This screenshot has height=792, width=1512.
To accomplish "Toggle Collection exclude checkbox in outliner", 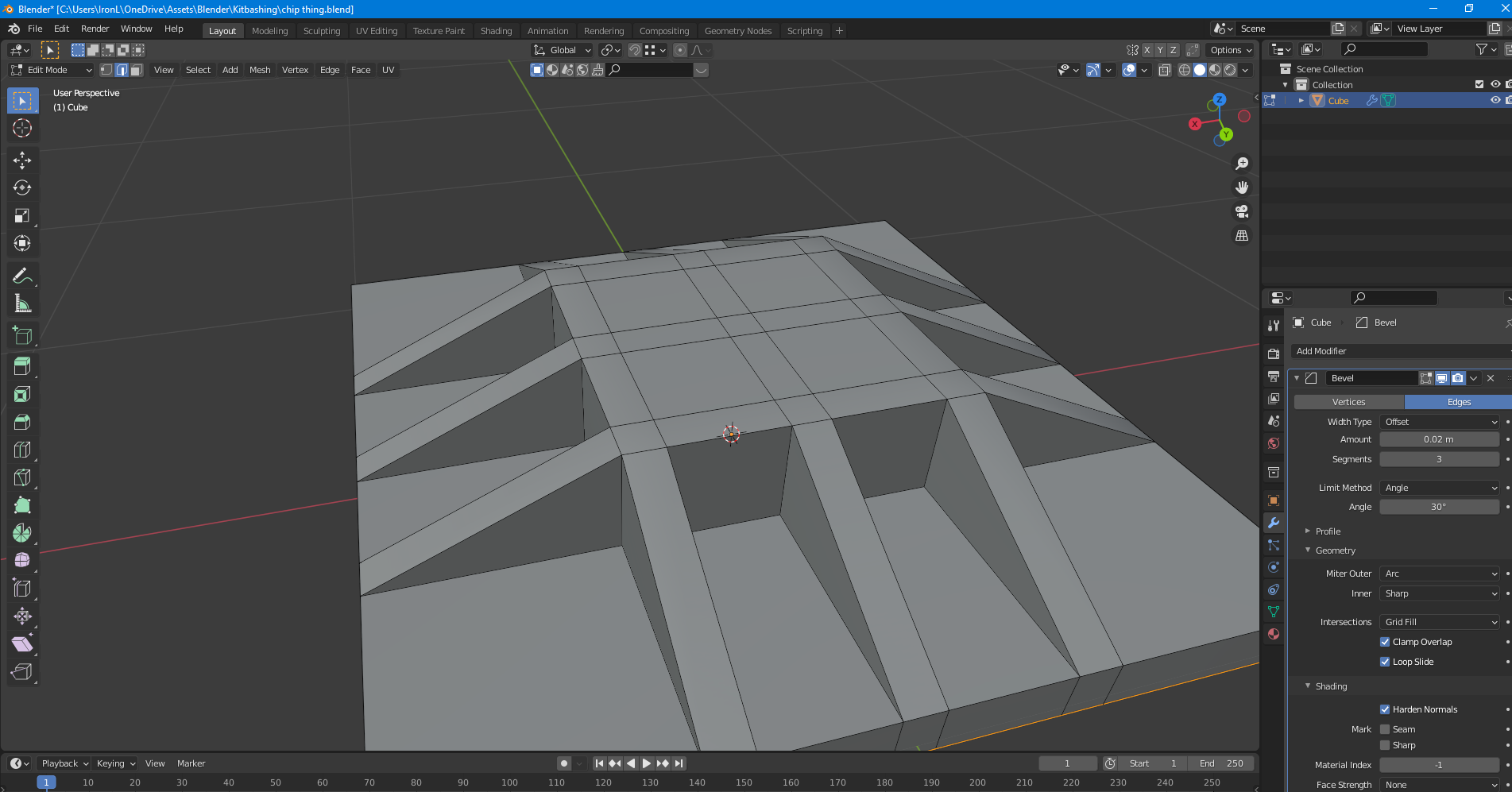I will coord(1479,84).
